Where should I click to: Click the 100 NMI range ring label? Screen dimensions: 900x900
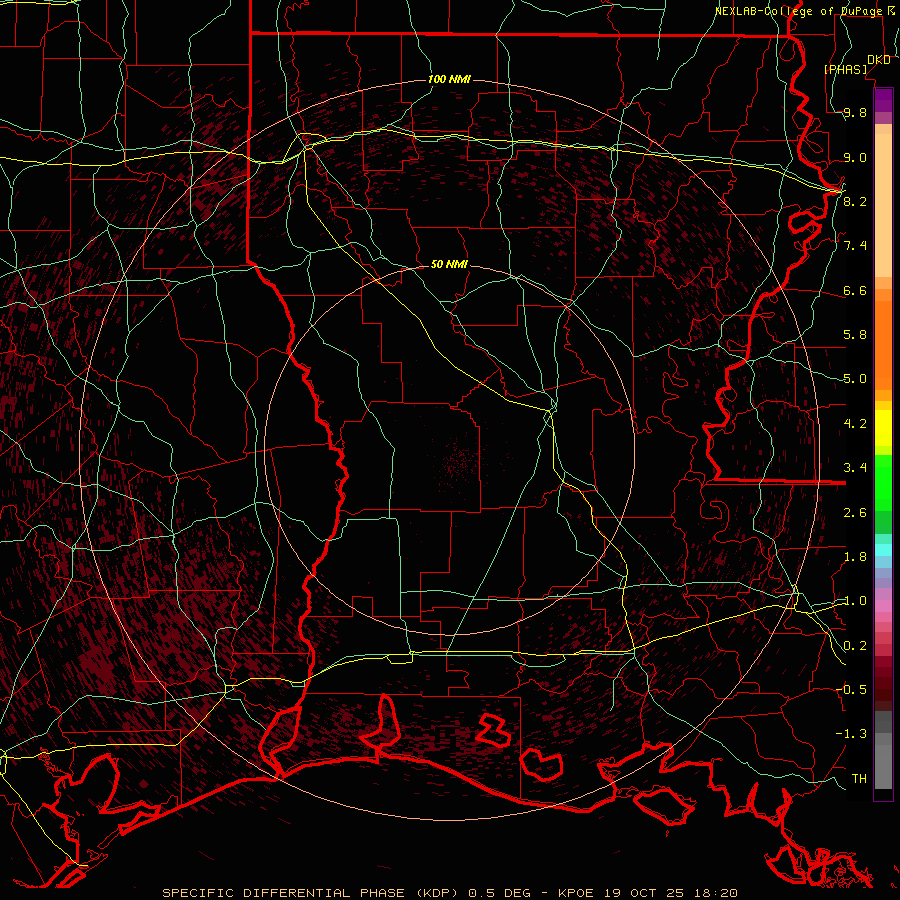click(449, 79)
